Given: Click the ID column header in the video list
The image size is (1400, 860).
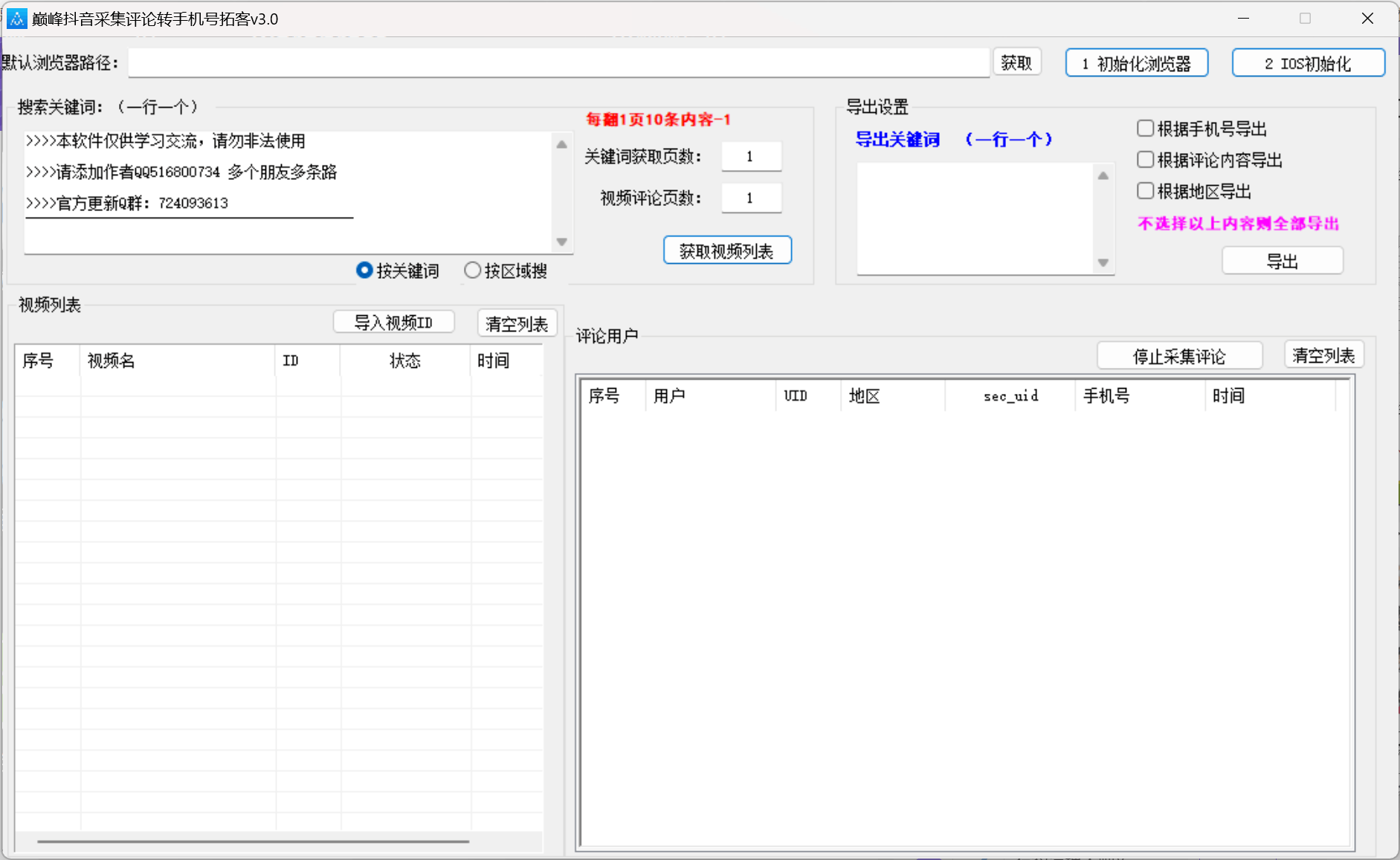Looking at the screenshot, I should pyautogui.click(x=308, y=361).
